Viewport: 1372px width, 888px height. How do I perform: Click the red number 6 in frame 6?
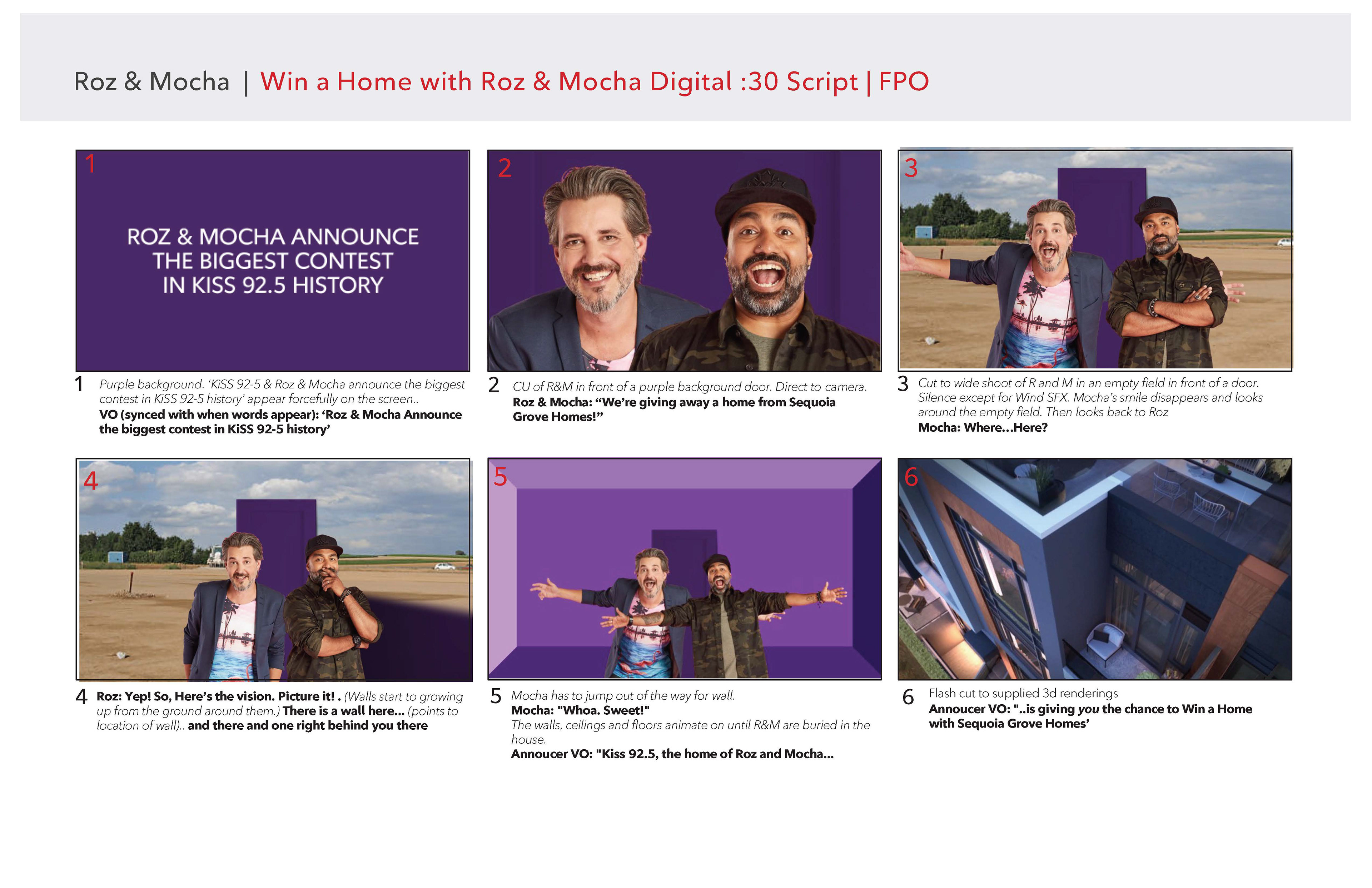point(911,477)
